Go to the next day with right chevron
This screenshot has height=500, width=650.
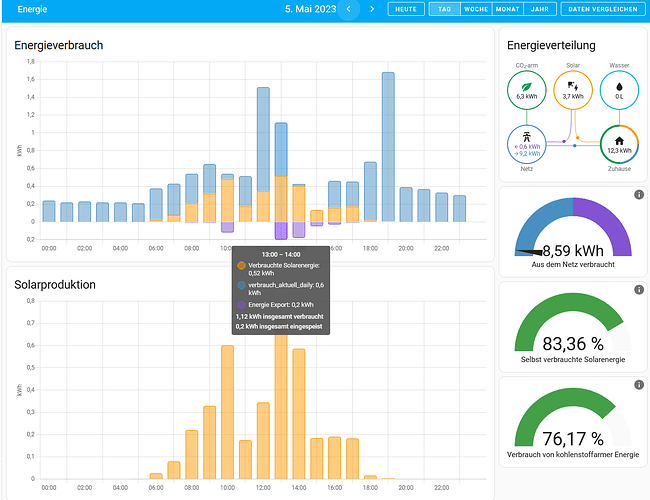[x=372, y=9]
